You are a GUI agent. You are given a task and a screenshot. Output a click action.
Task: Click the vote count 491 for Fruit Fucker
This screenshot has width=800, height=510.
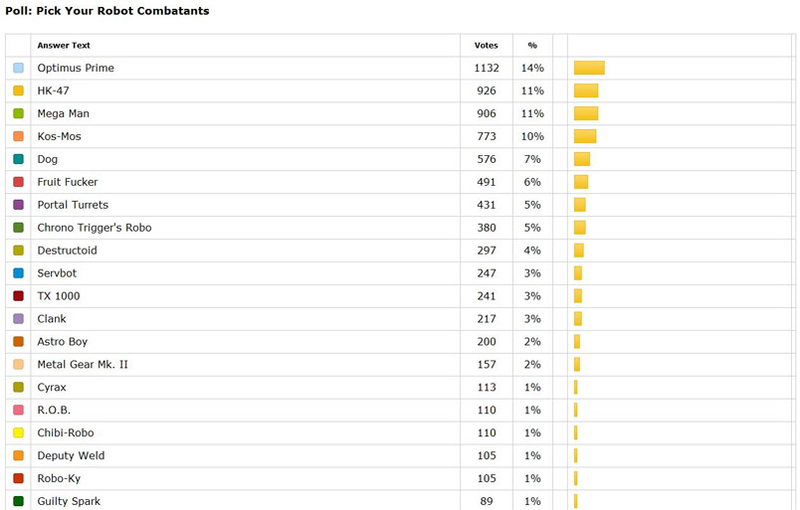click(x=486, y=182)
